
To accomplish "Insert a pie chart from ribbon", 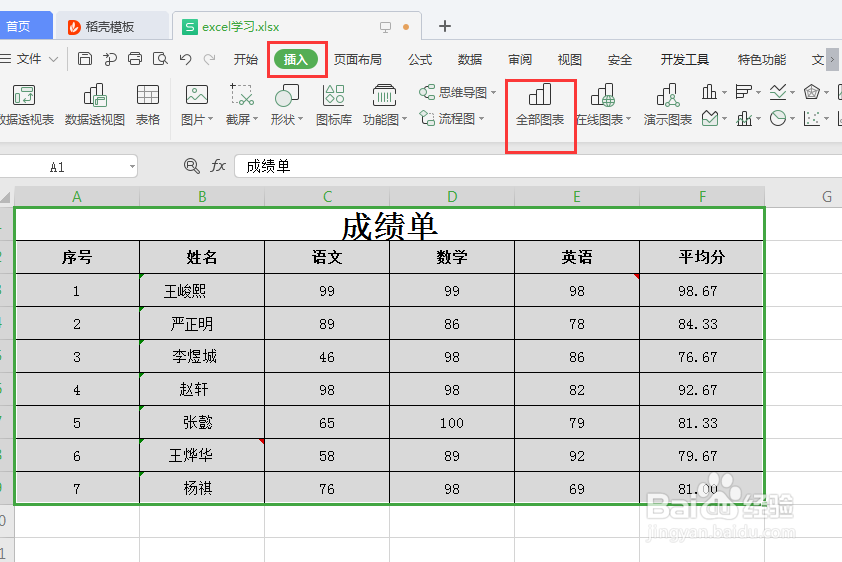I will click(x=778, y=118).
